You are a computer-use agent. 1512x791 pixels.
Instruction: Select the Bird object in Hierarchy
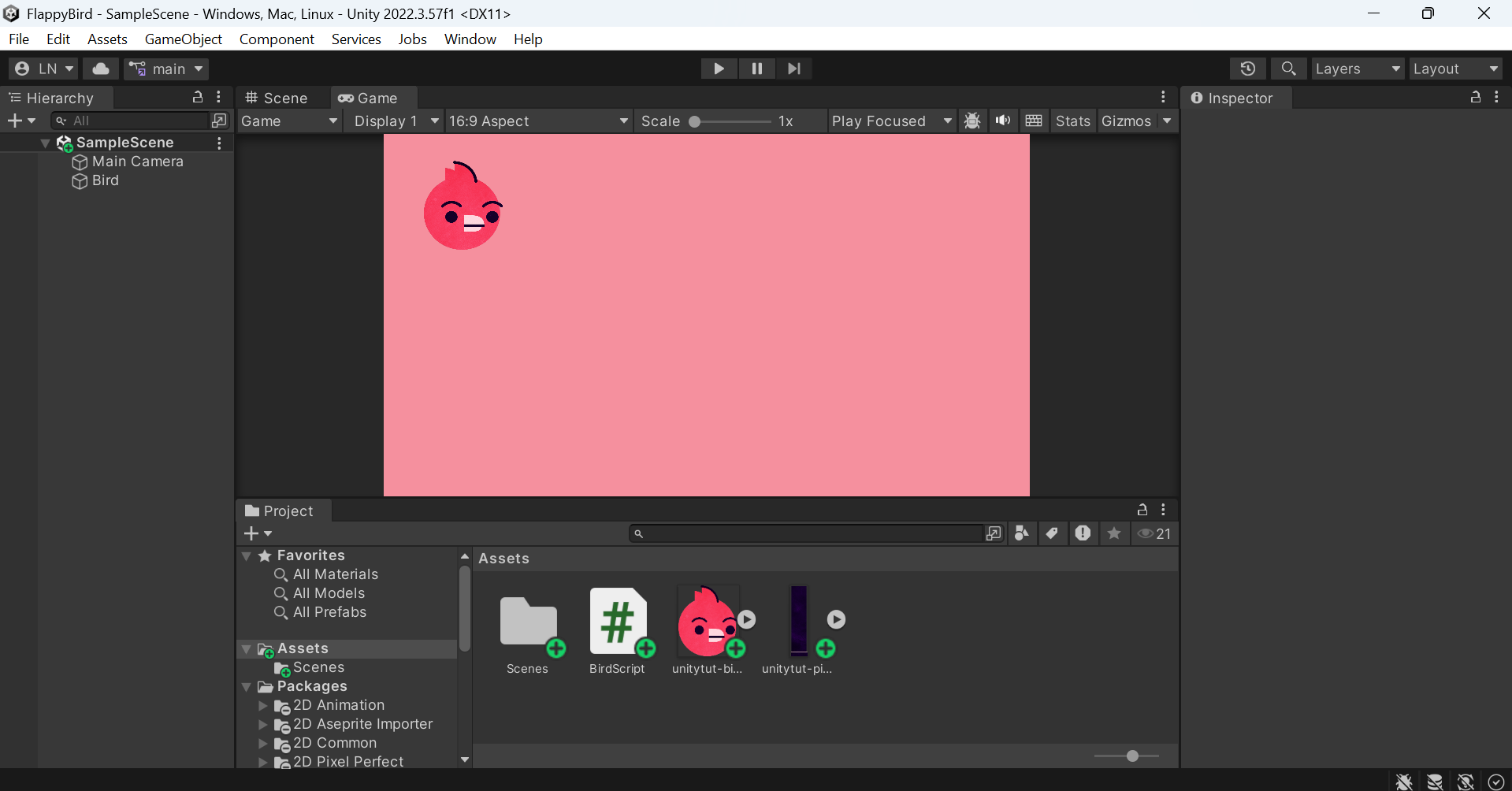105,180
